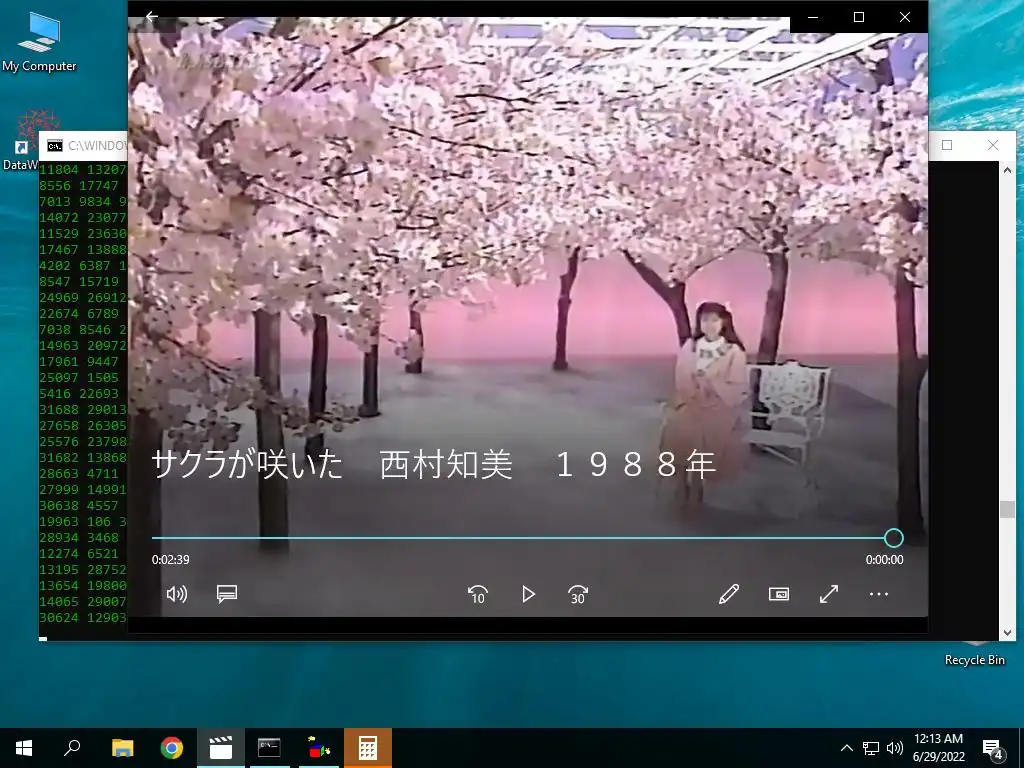The image size is (1024, 768).
Task: Show hidden system tray icons
Action: point(846,748)
